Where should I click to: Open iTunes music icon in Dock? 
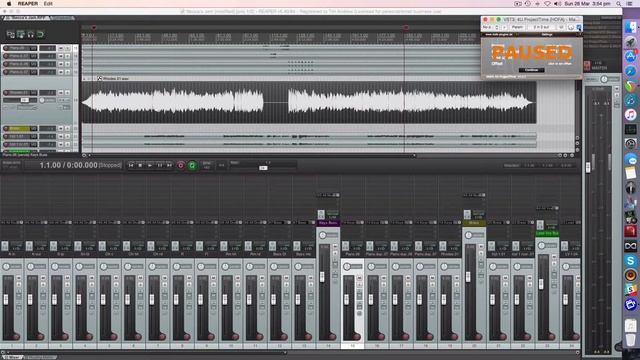click(x=631, y=115)
